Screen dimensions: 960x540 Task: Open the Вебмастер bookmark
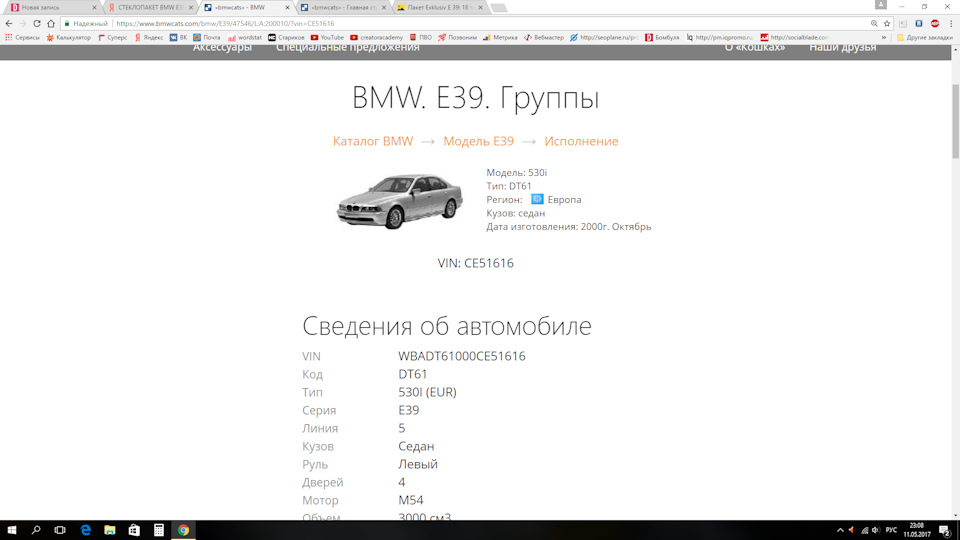544,37
